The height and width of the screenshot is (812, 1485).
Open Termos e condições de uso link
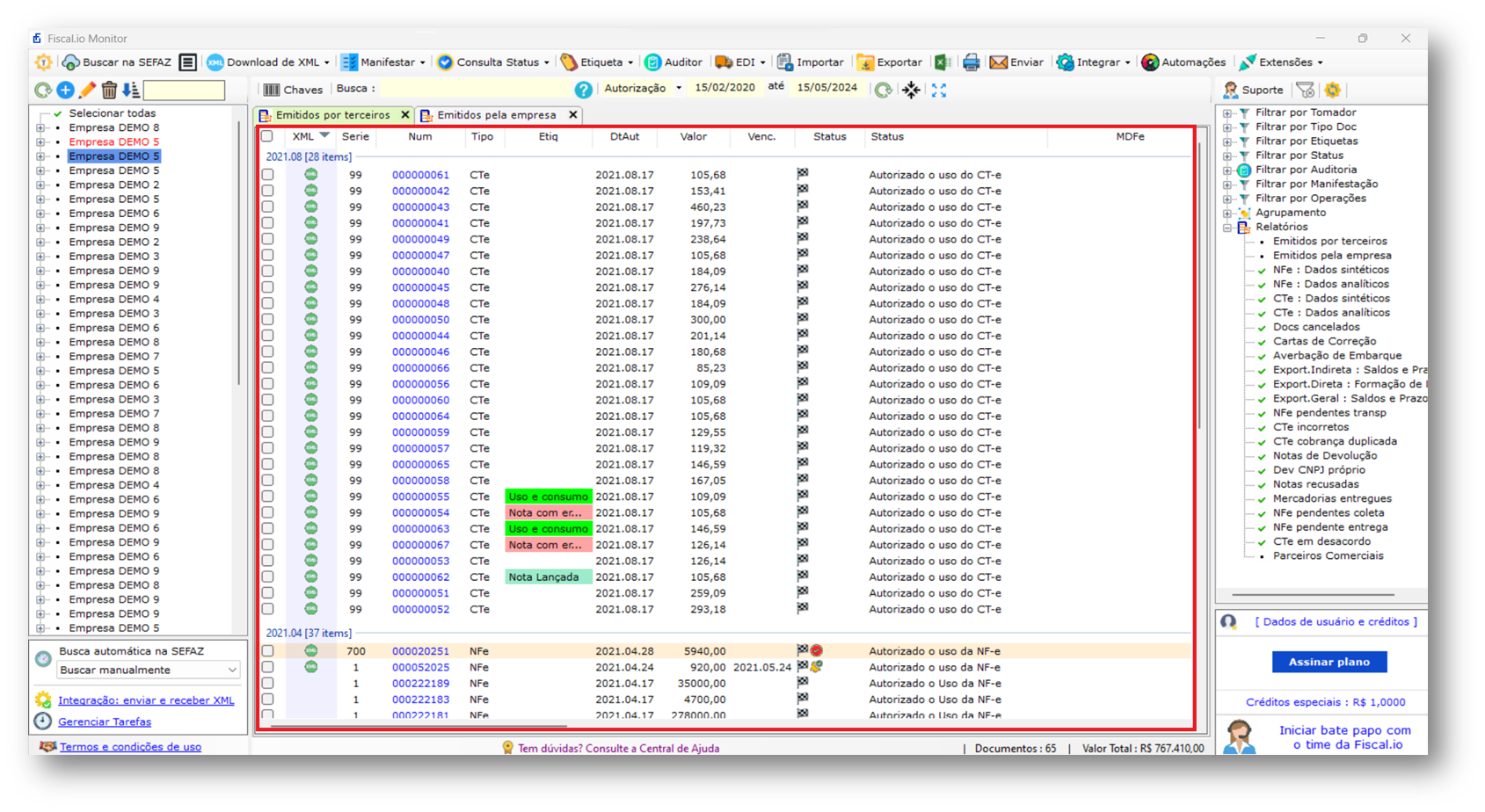(x=130, y=747)
